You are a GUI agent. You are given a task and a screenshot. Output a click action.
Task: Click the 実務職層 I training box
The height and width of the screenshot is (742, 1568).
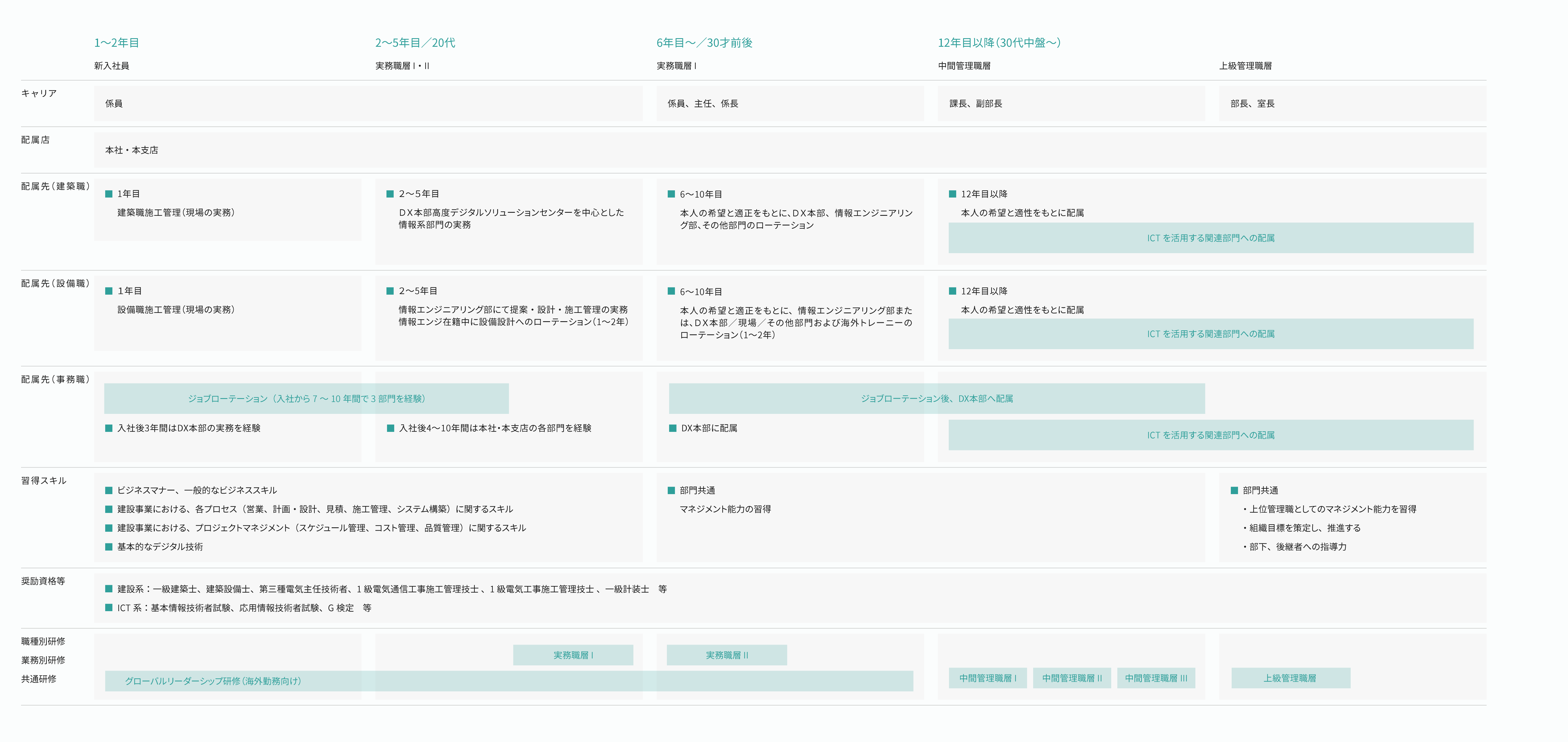[x=573, y=655]
